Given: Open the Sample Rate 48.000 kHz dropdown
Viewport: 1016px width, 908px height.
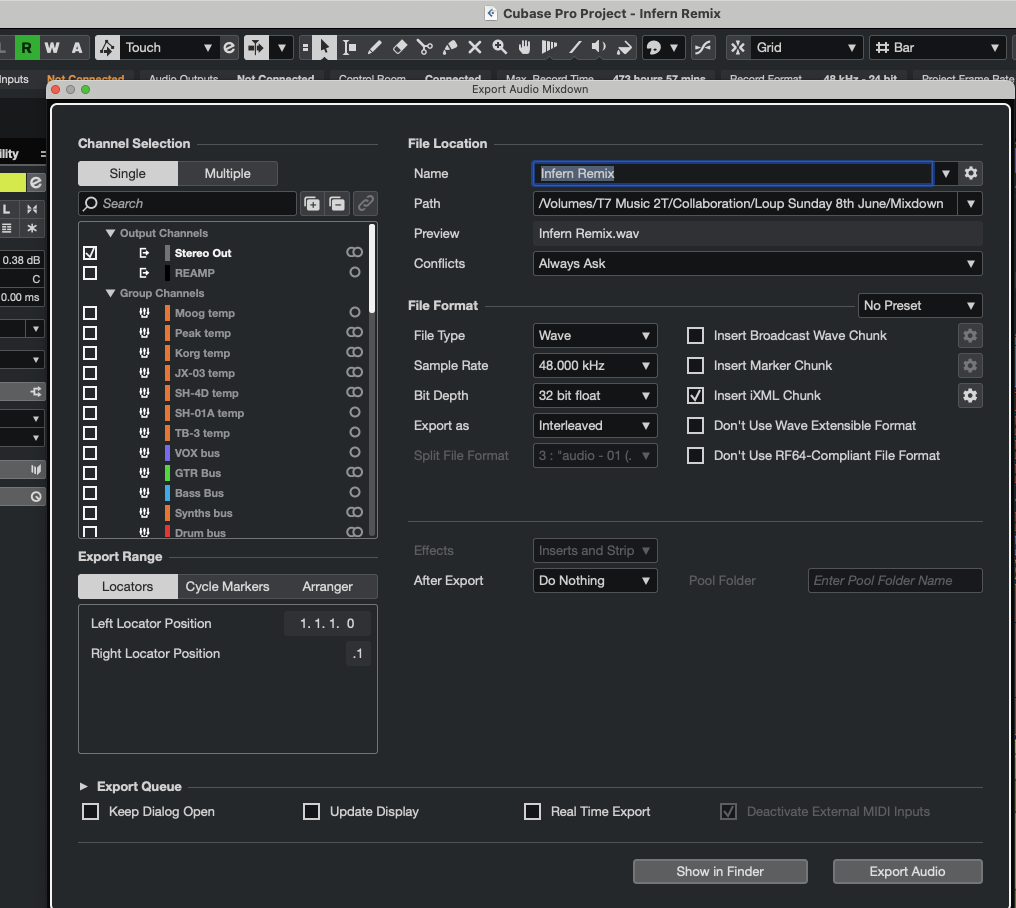Looking at the screenshot, I should click(595, 366).
